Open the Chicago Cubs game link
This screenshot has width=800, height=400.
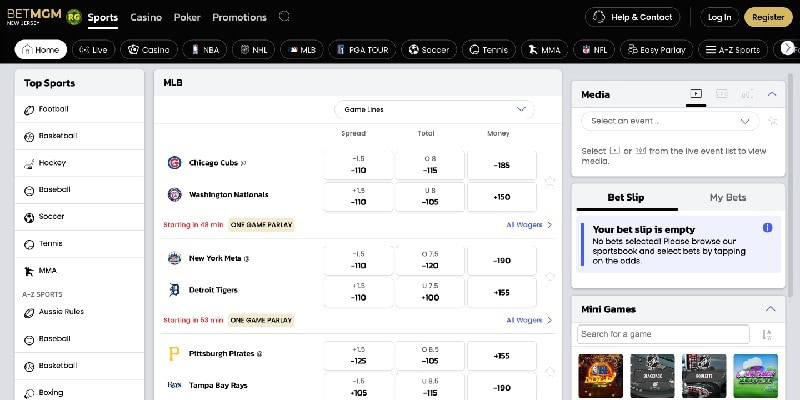tap(213, 163)
